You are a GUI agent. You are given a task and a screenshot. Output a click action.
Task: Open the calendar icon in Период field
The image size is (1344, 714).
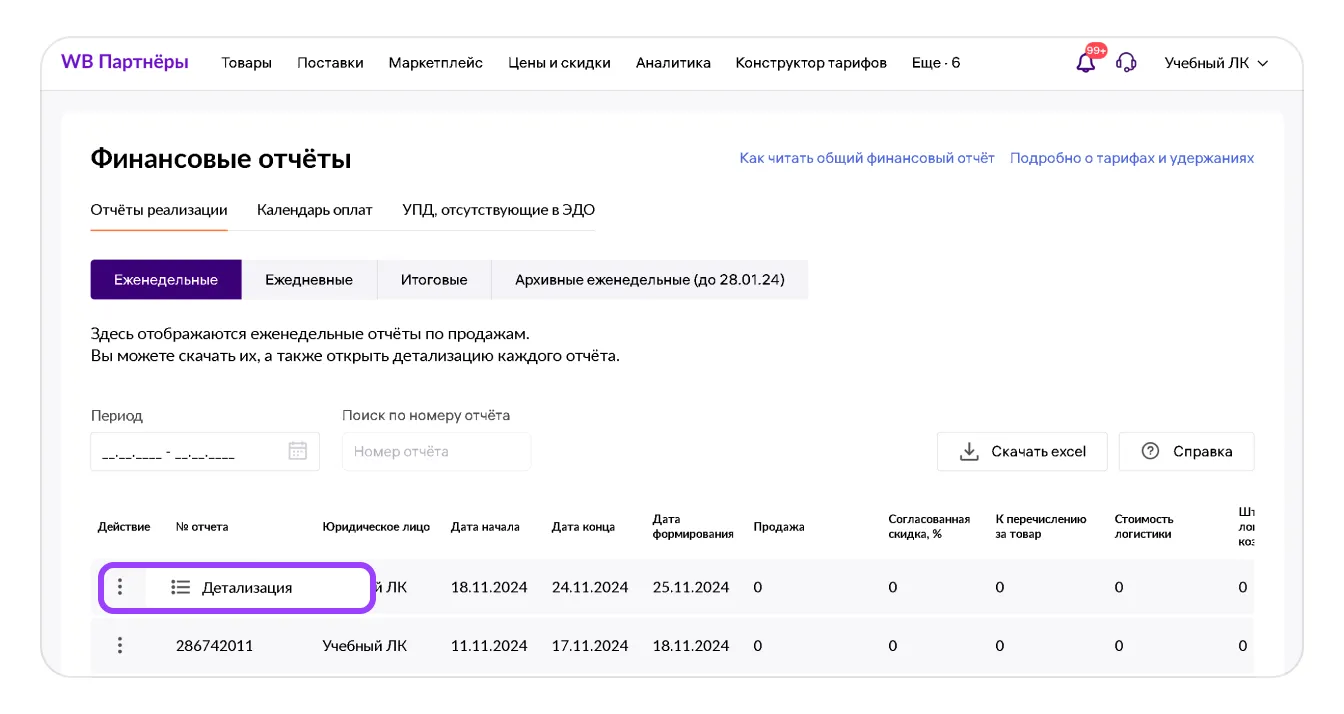pyautogui.click(x=297, y=451)
